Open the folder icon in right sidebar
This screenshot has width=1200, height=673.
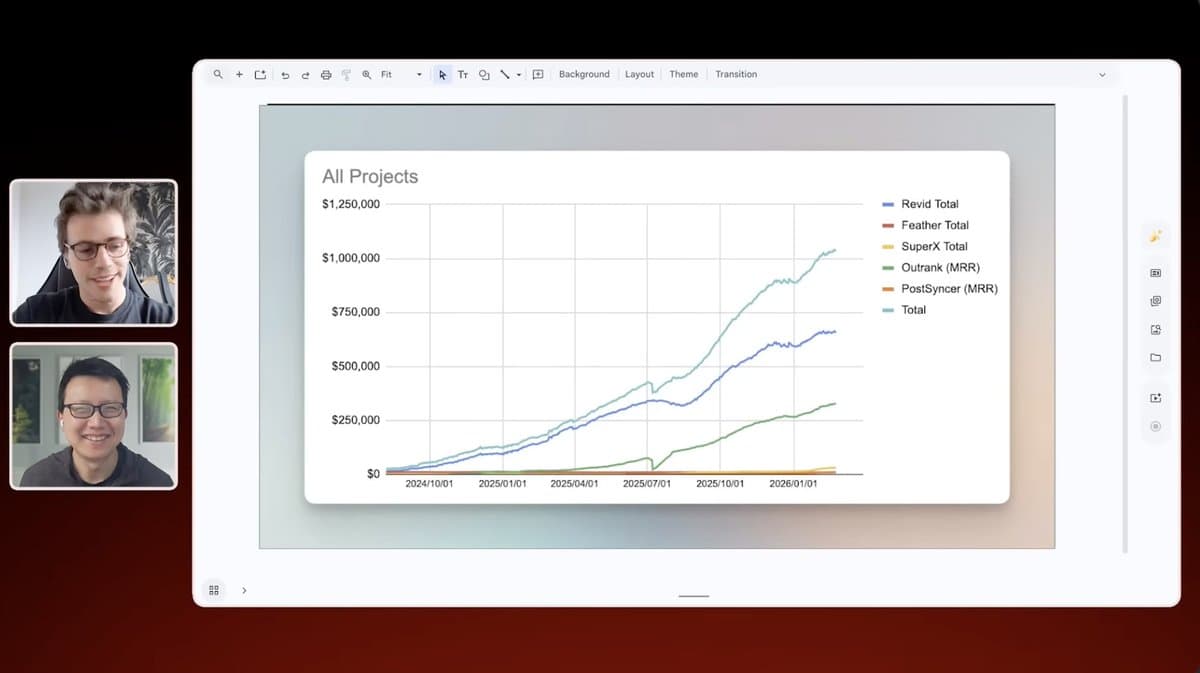click(1155, 357)
